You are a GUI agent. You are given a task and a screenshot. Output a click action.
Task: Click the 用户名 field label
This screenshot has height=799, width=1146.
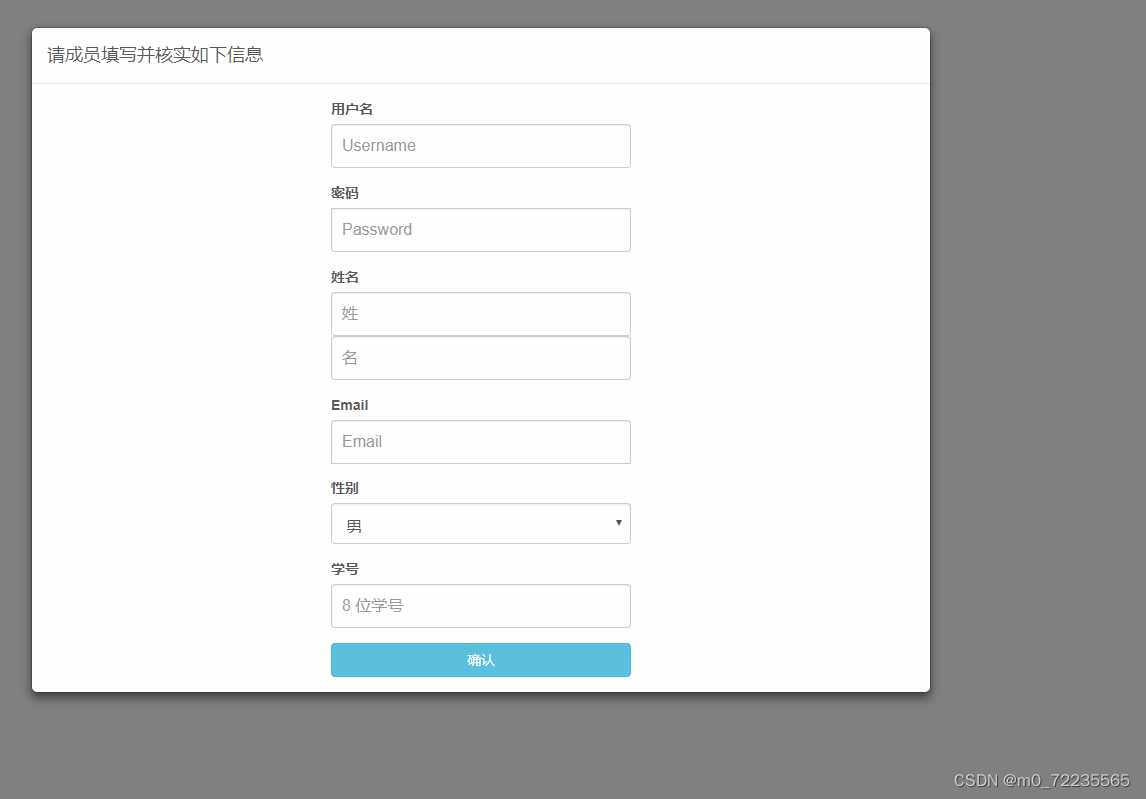pyautogui.click(x=351, y=109)
